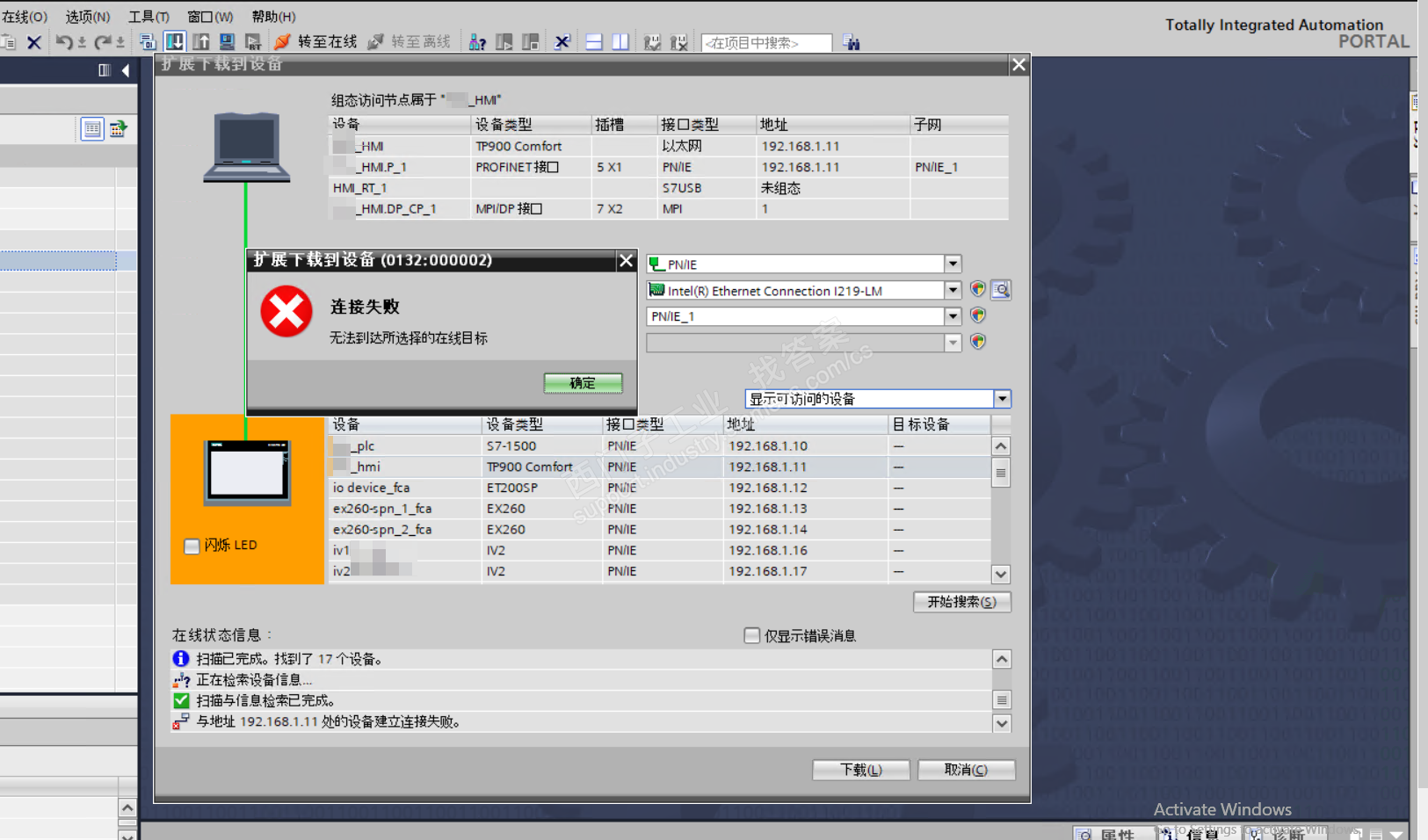Expand the Intel Ethernet Connection I219-LM dropdown

[953, 290]
